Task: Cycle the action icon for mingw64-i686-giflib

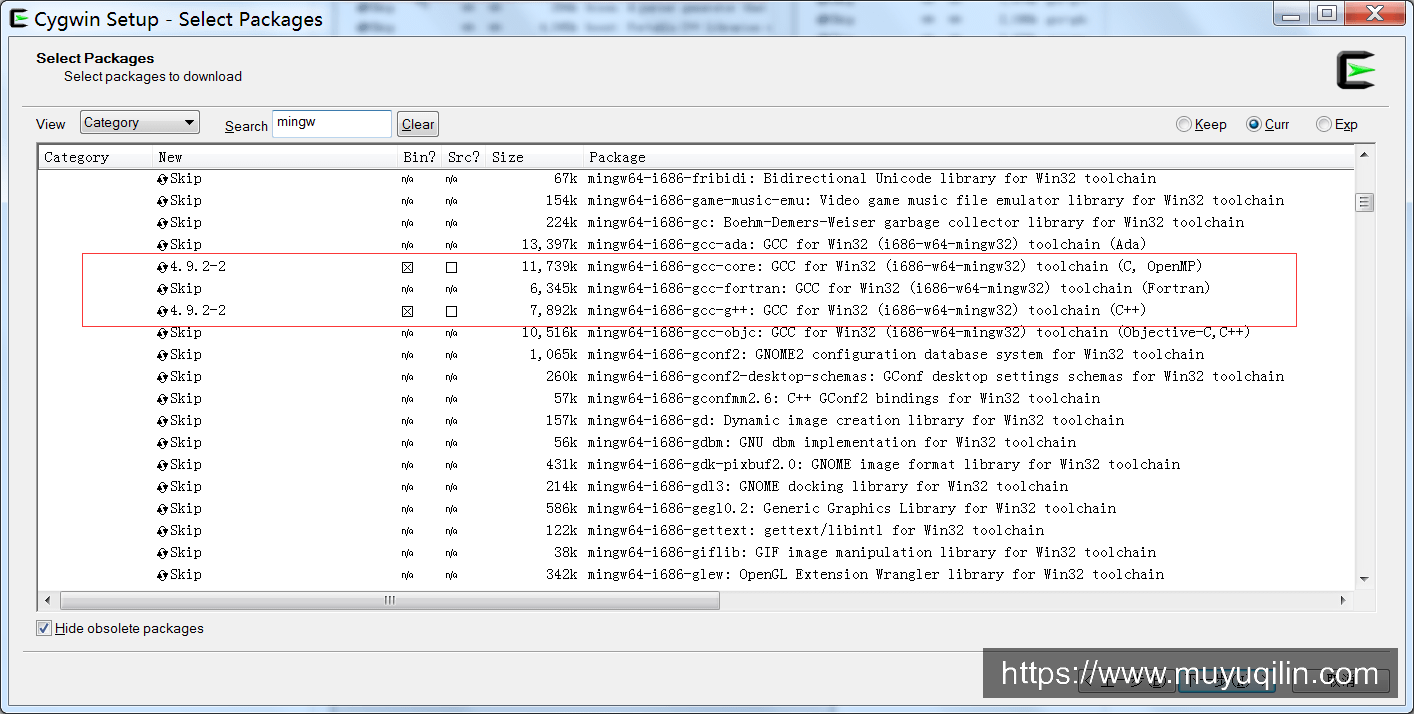Action: pos(162,553)
